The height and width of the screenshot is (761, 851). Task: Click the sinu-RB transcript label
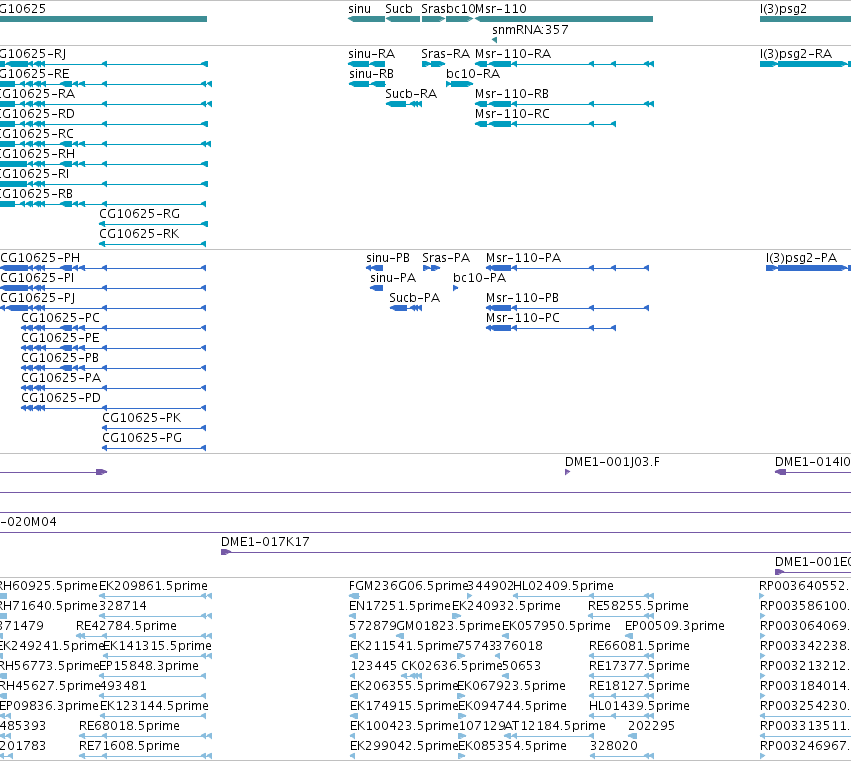click(371, 74)
